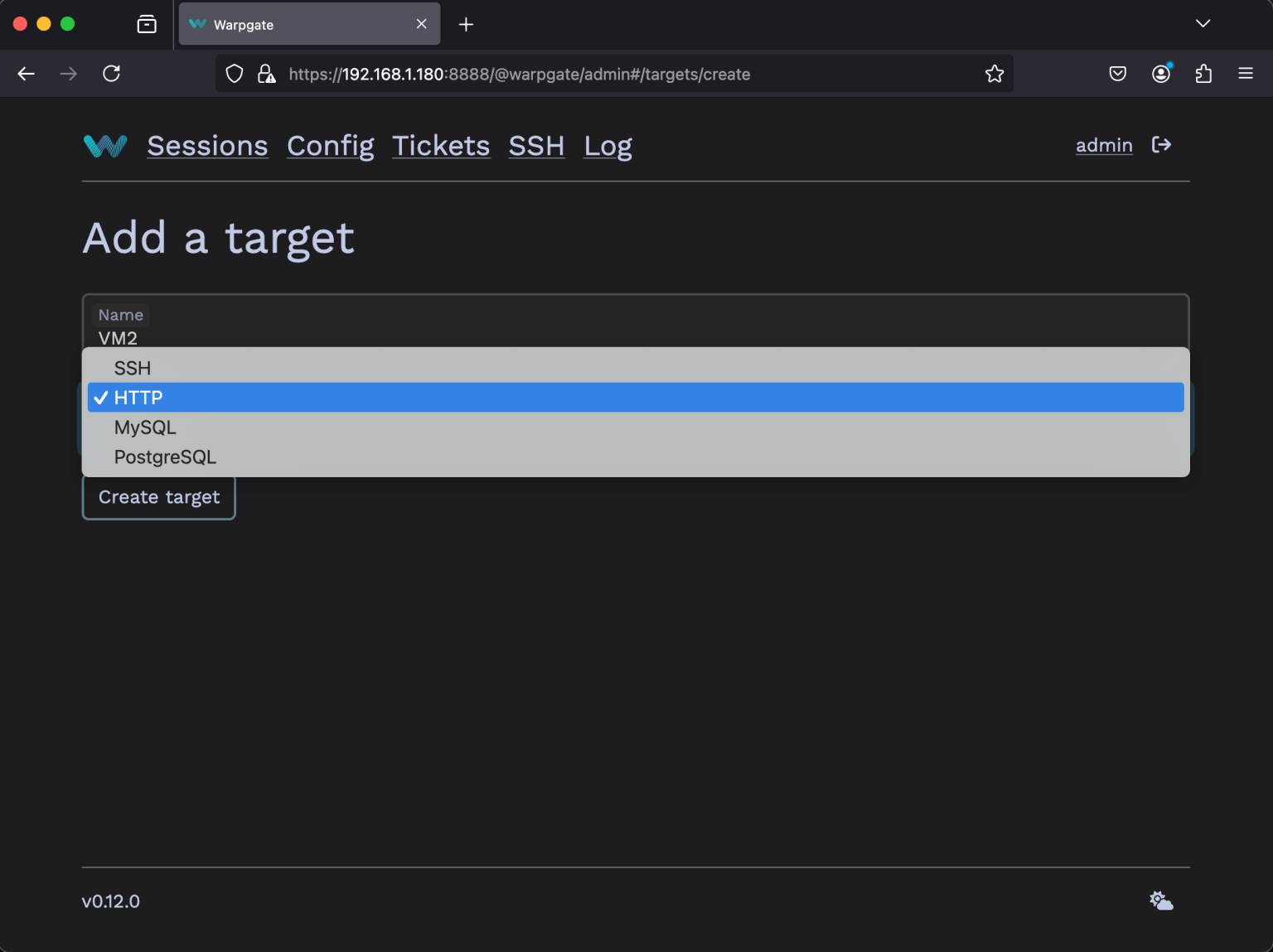Select SSH as the target type
This screenshot has height=952, width=1273.
[132, 368]
